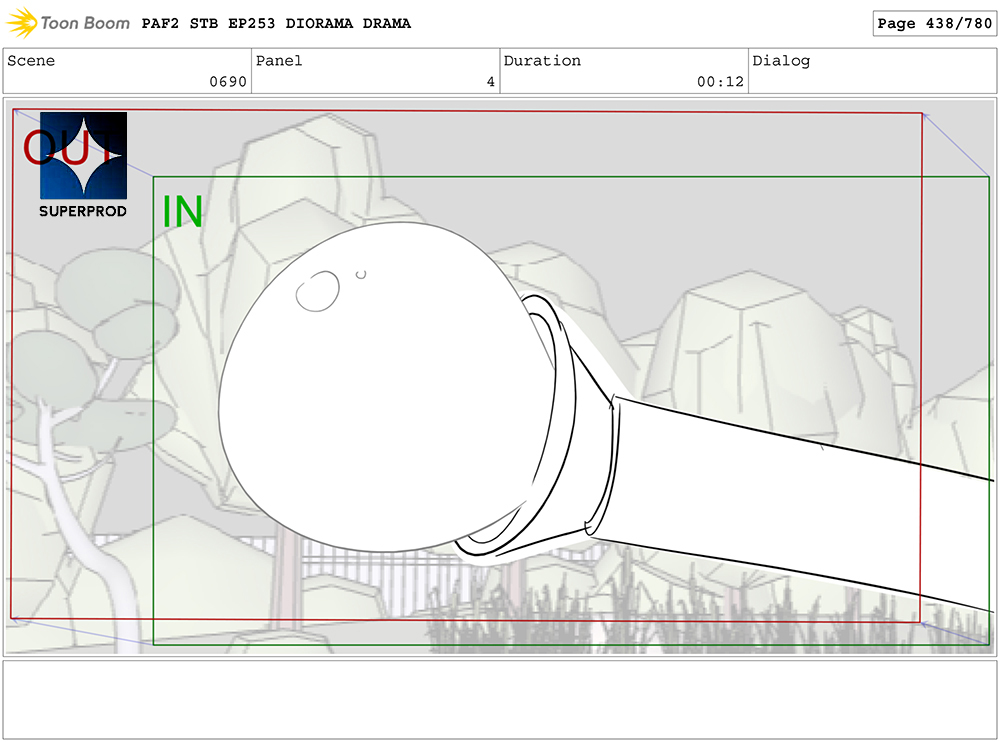Click the "Scene" header label
The image size is (1000, 742).
click(x=31, y=61)
